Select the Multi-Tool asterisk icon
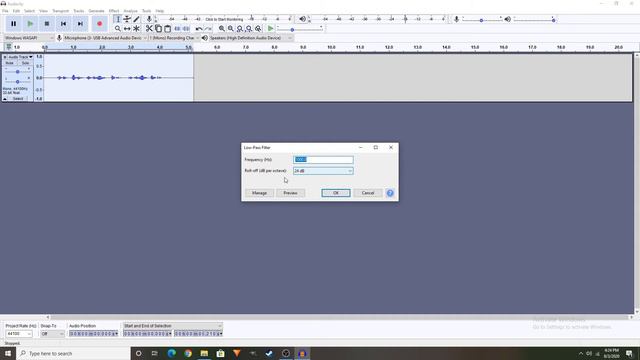 [x=136, y=29]
